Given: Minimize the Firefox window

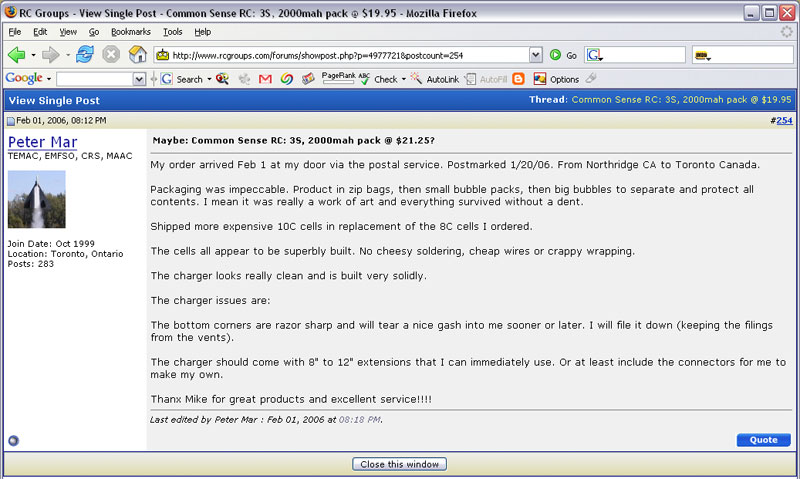Looking at the screenshot, I should pyautogui.click(x=751, y=13).
